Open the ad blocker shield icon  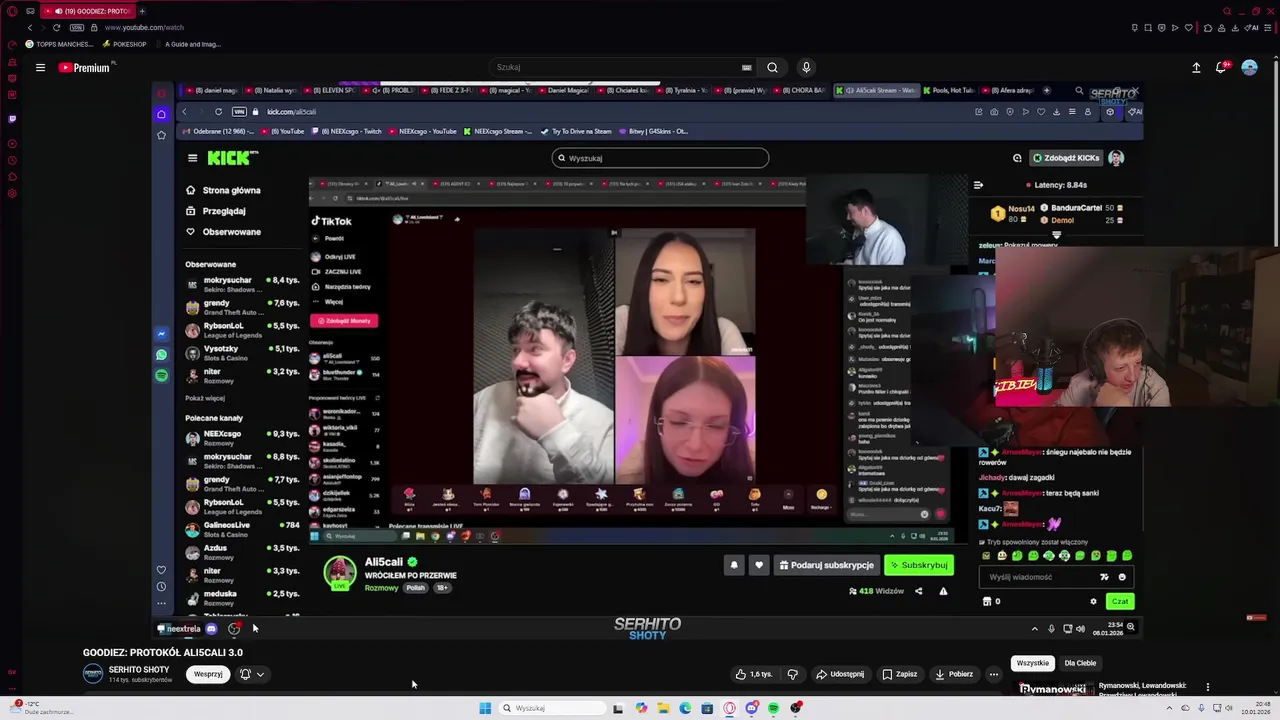[x=1162, y=27]
